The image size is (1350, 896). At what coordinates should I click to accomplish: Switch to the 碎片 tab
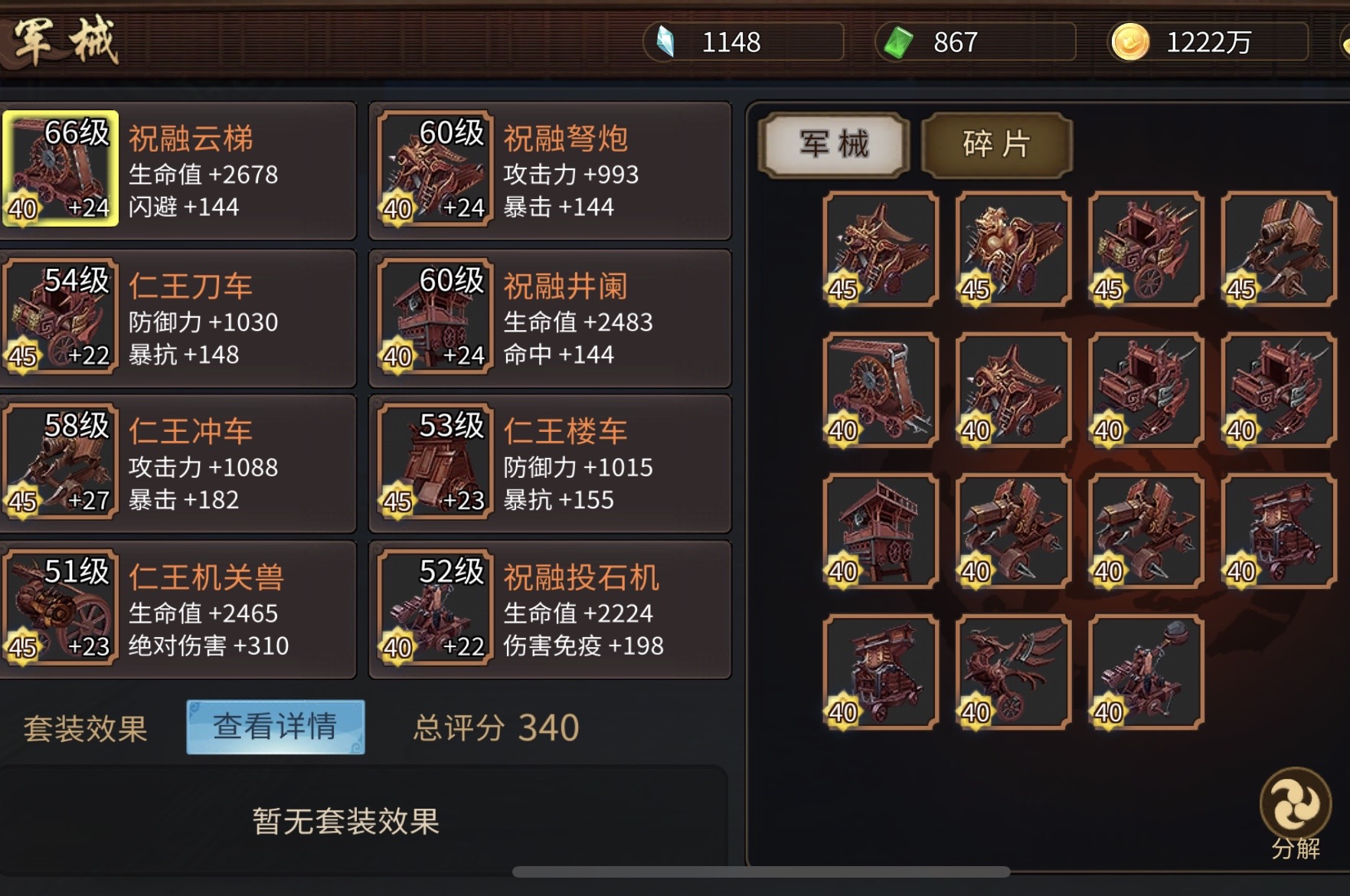click(x=996, y=144)
